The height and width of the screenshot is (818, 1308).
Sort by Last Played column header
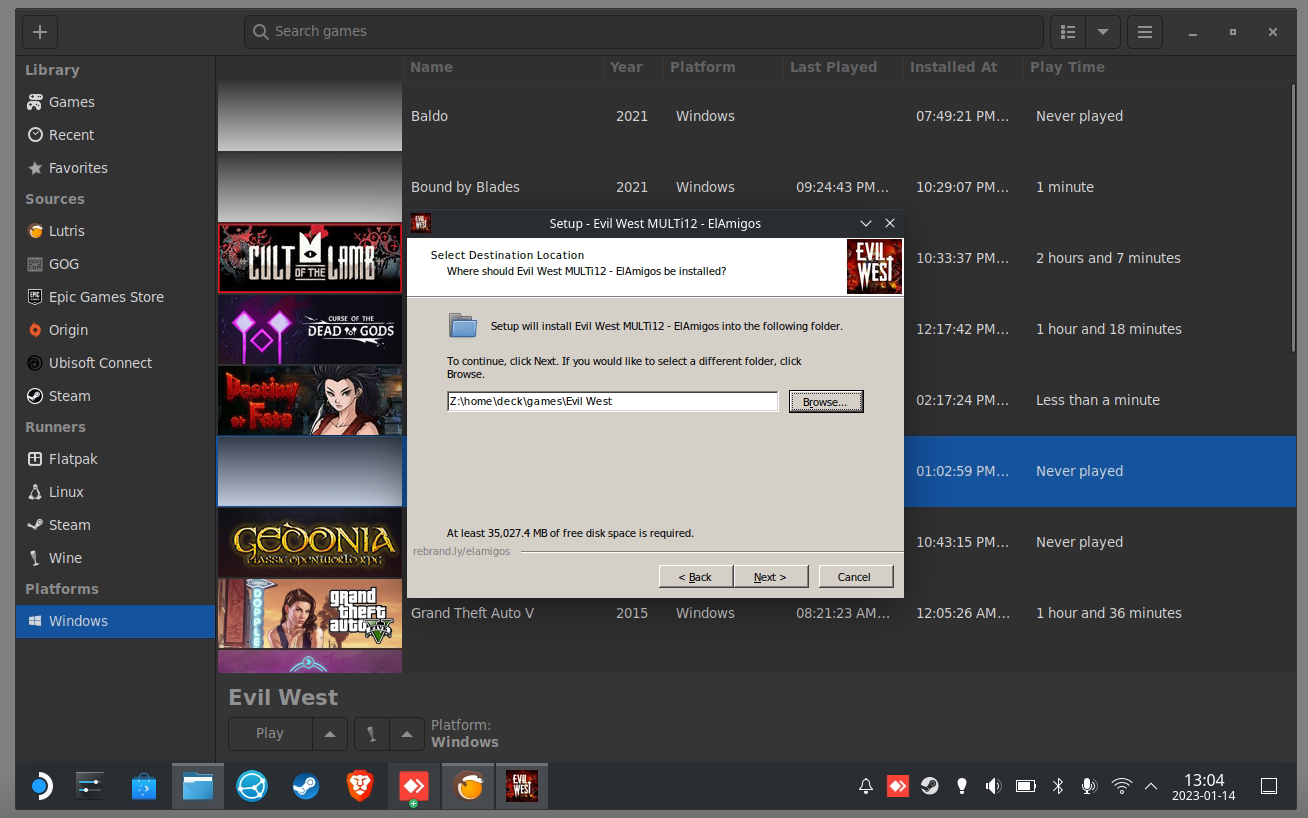(x=843, y=67)
